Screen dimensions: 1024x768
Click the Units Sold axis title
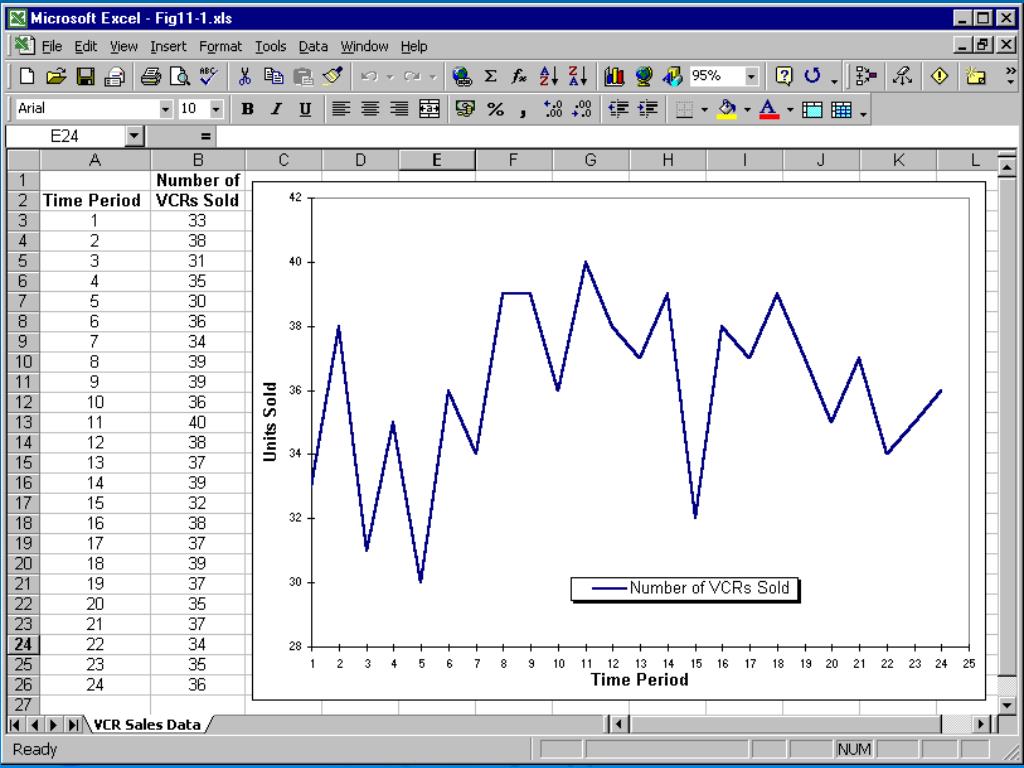pos(271,422)
